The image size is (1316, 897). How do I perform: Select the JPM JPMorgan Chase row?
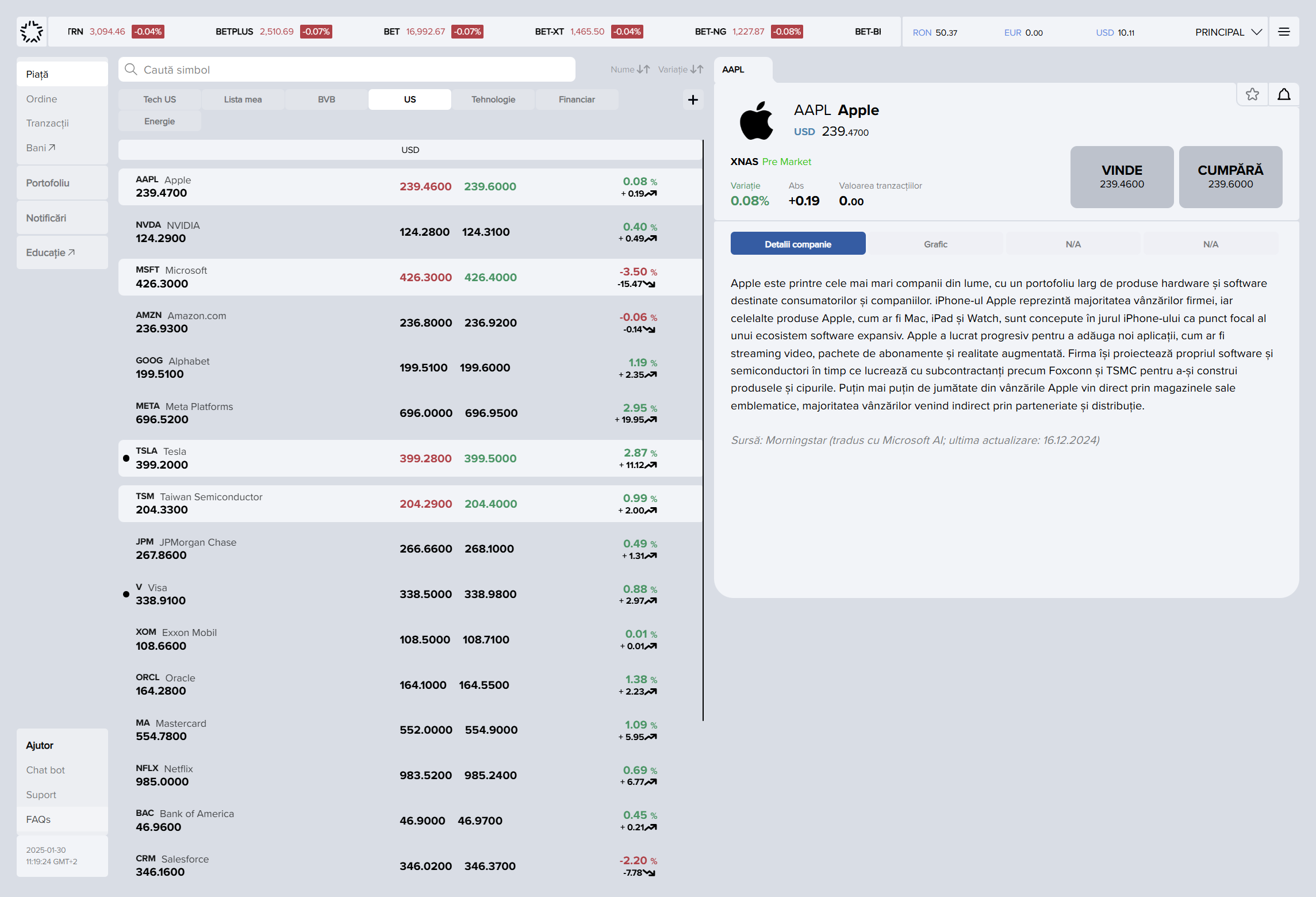[410, 549]
